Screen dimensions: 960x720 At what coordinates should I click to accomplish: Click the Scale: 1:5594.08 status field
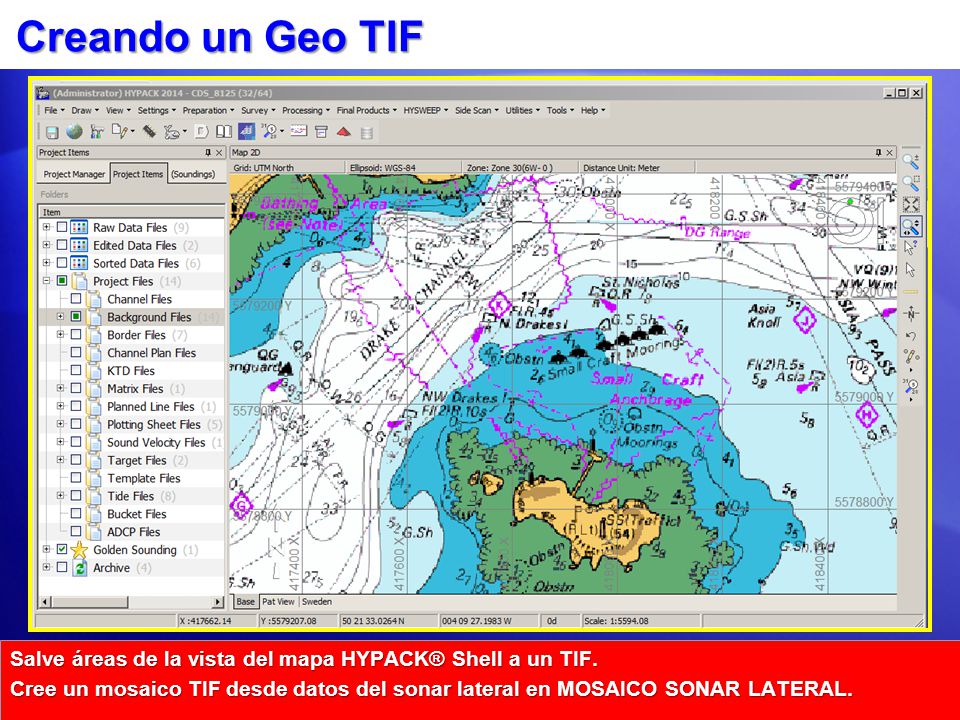pyautogui.click(x=640, y=621)
